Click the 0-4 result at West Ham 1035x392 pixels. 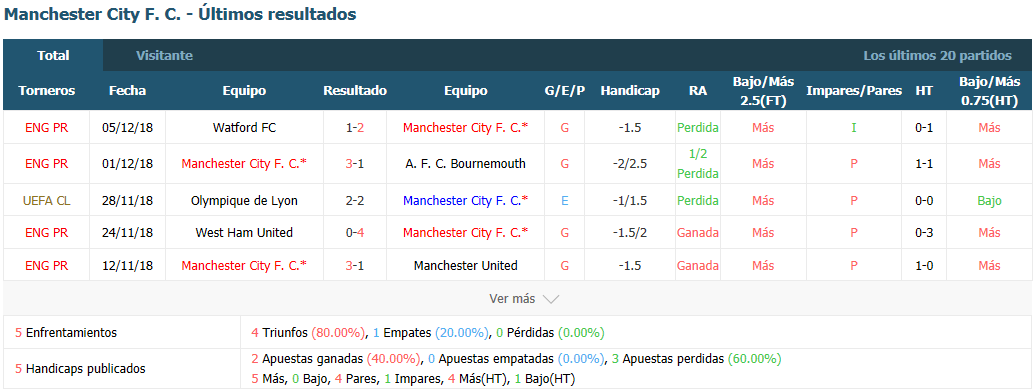(355, 232)
